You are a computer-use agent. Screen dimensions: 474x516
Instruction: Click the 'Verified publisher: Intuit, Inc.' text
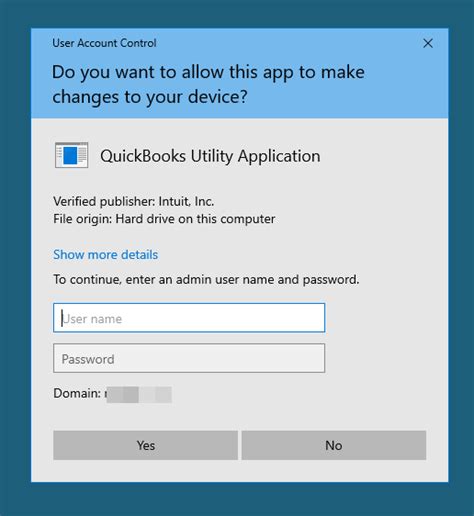pos(134,201)
